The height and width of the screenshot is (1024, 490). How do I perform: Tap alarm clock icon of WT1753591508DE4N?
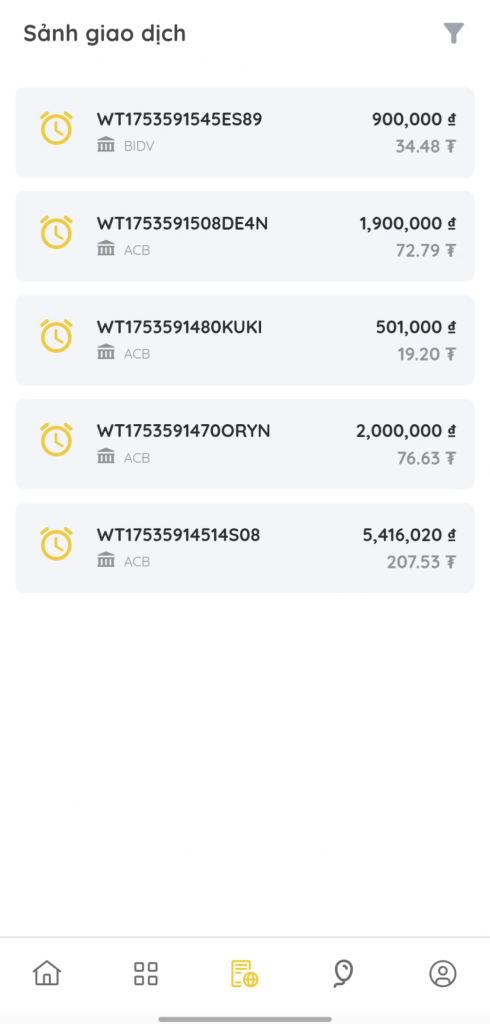click(56, 232)
